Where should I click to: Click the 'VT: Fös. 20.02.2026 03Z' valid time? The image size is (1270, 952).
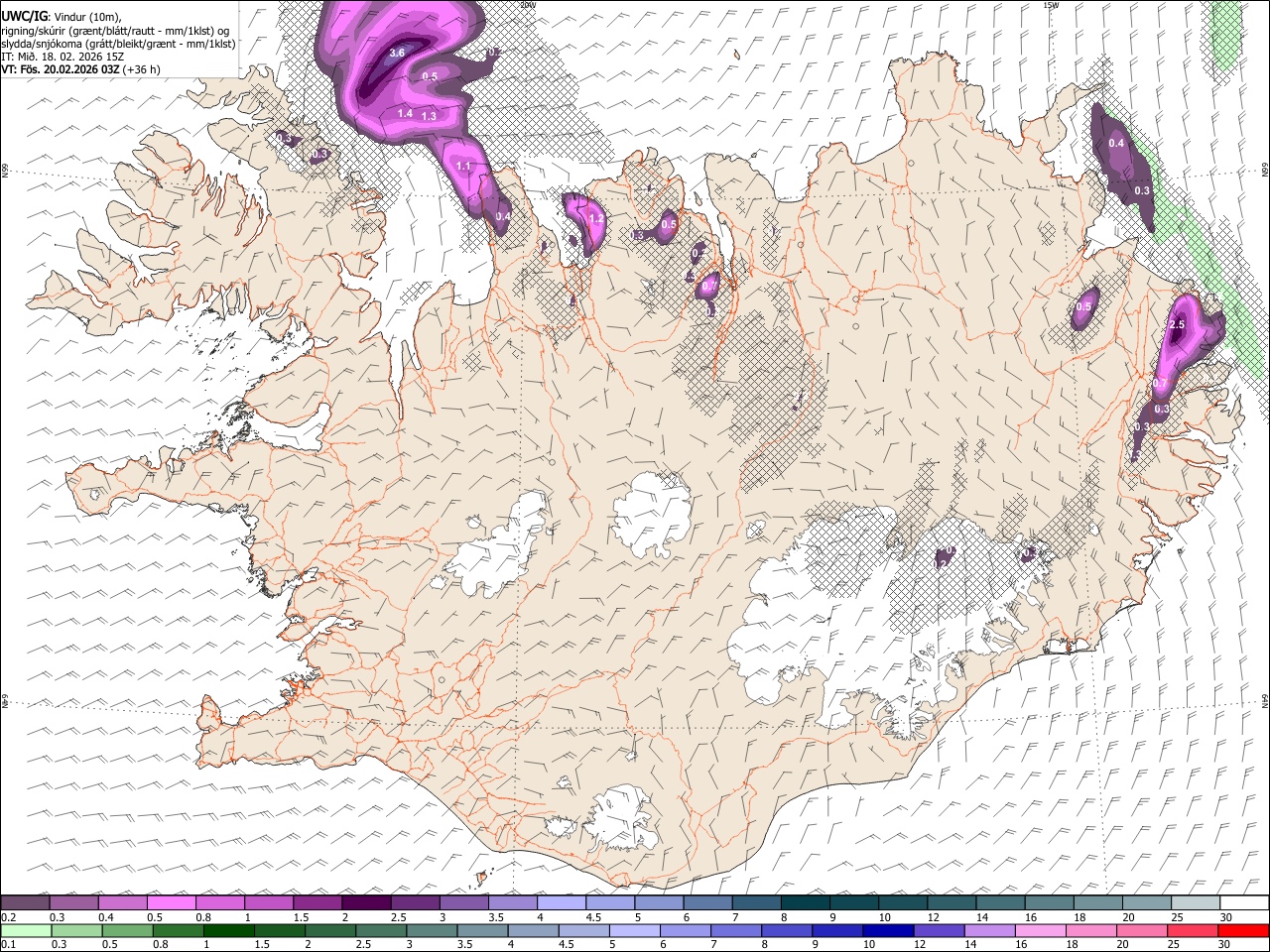coord(61,69)
